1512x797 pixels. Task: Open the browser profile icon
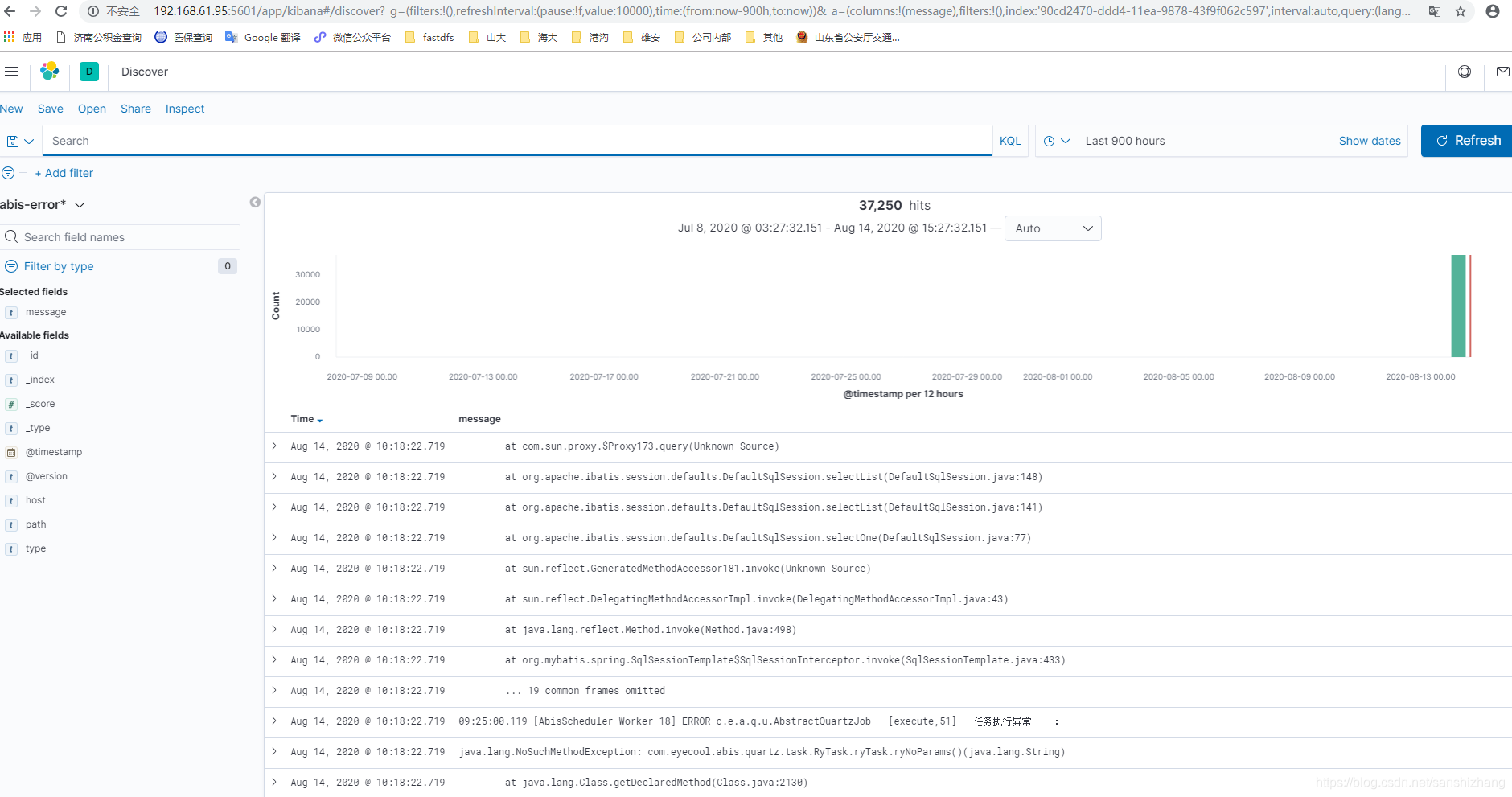click(1493, 11)
